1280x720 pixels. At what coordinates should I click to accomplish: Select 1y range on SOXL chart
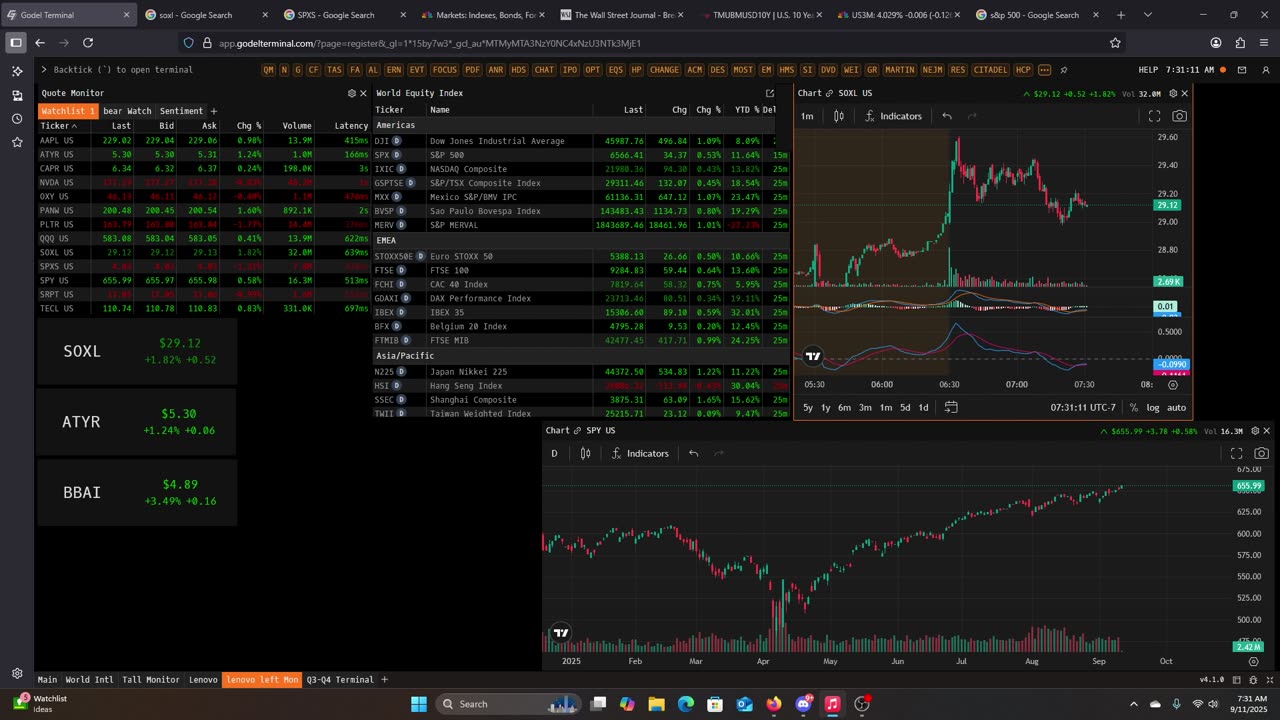coord(826,407)
